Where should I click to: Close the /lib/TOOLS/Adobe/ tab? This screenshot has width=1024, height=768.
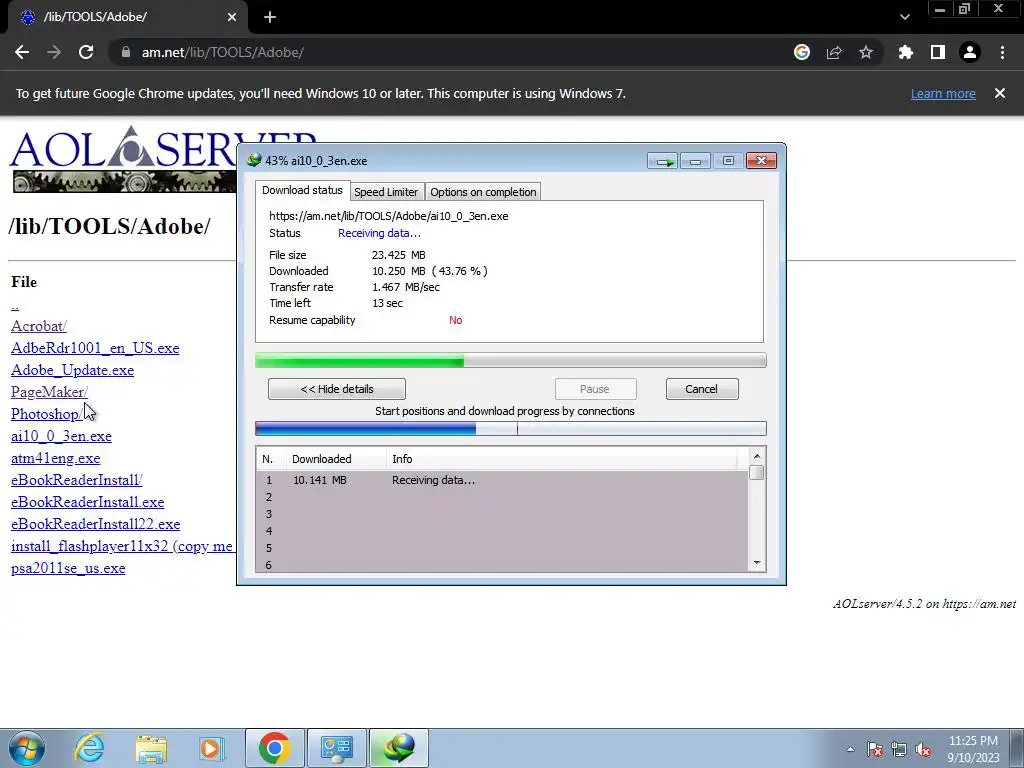pyautogui.click(x=232, y=17)
